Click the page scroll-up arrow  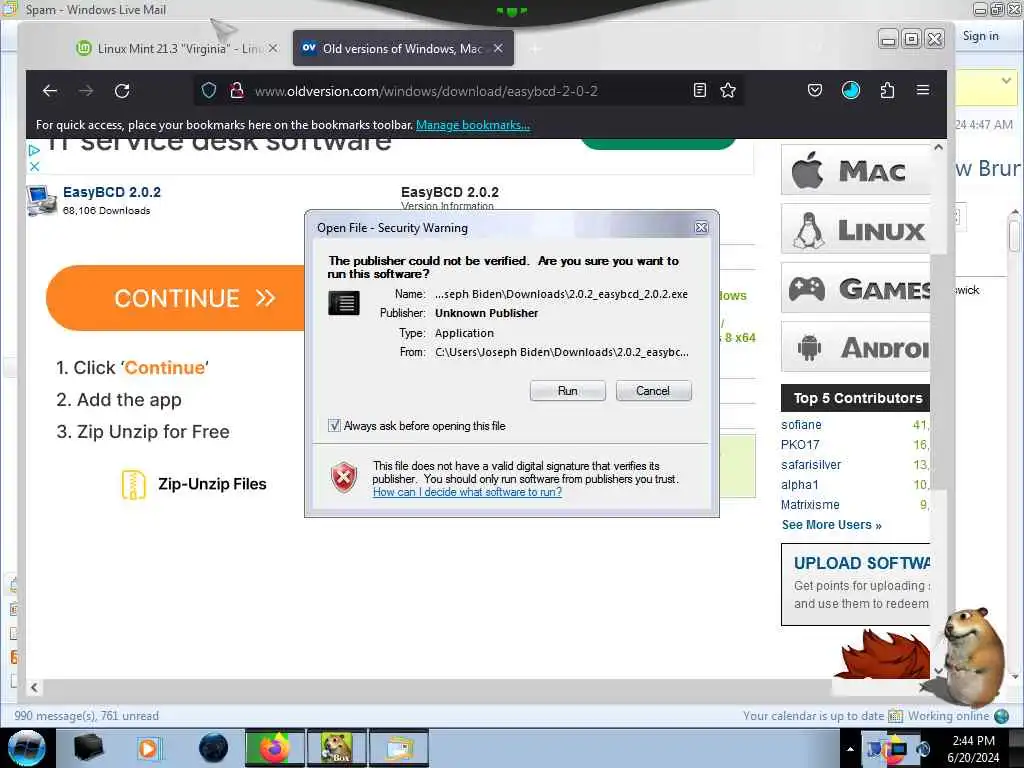938,148
